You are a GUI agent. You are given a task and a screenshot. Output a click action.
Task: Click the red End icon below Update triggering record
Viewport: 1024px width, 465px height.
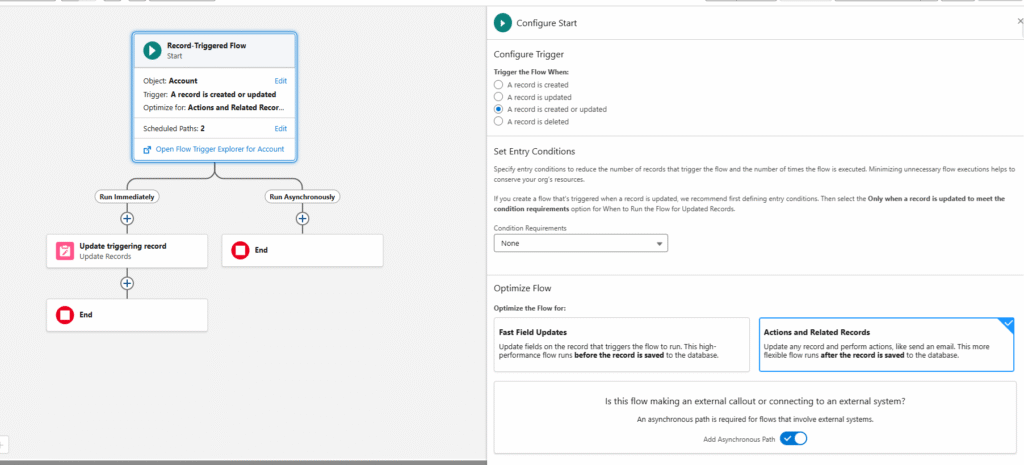[x=64, y=315]
